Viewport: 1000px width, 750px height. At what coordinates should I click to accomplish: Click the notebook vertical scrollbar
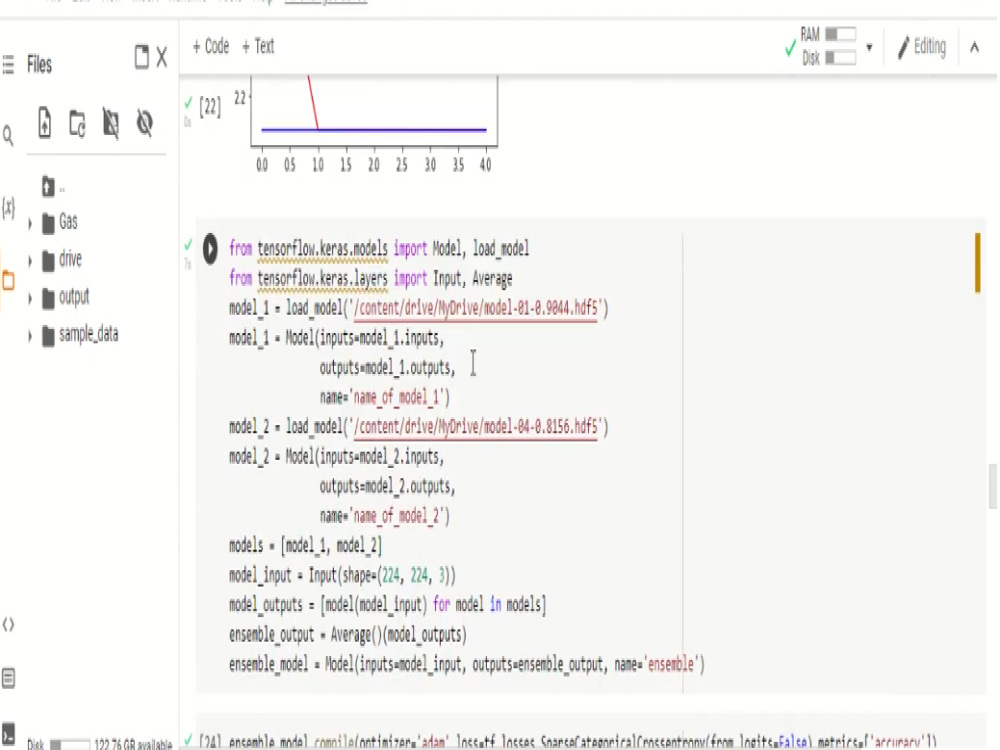pos(992,486)
